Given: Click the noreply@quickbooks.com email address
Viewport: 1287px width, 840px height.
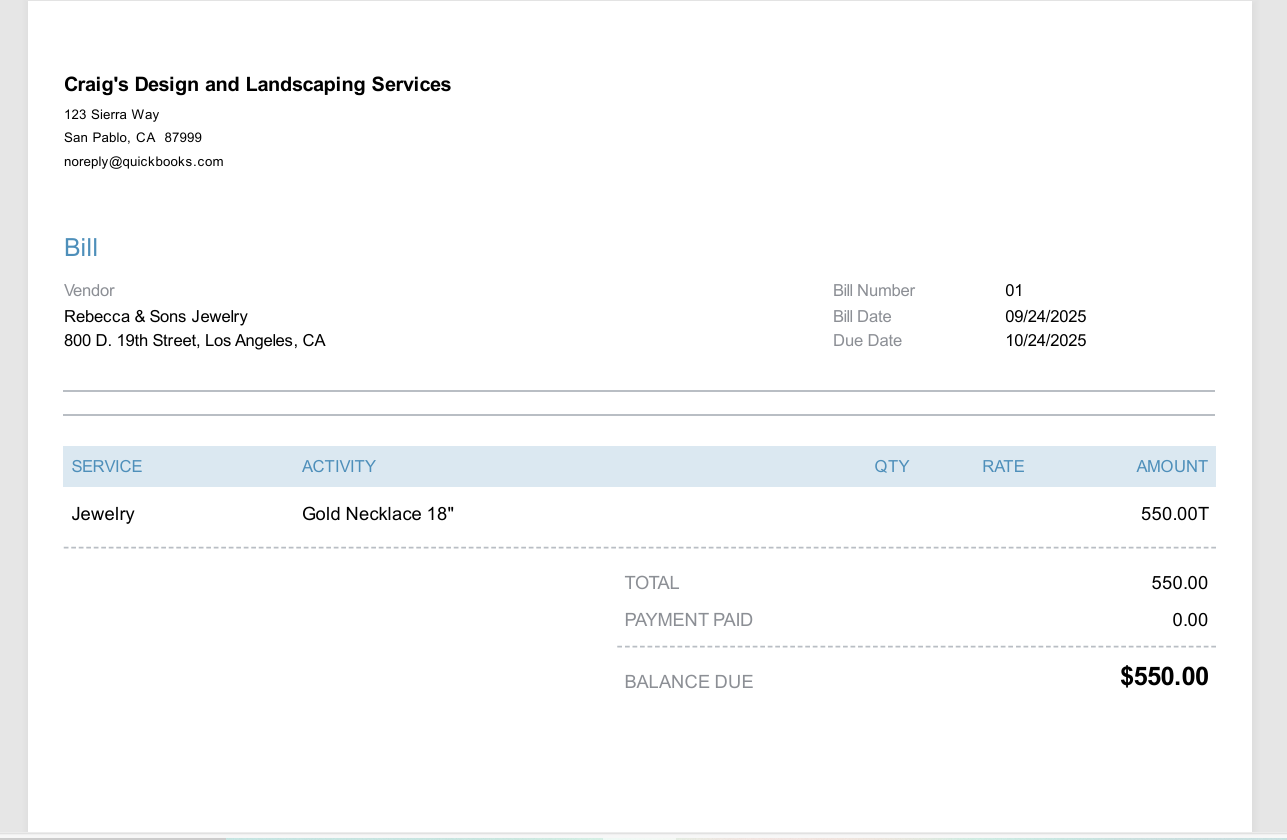Looking at the screenshot, I should [143, 162].
